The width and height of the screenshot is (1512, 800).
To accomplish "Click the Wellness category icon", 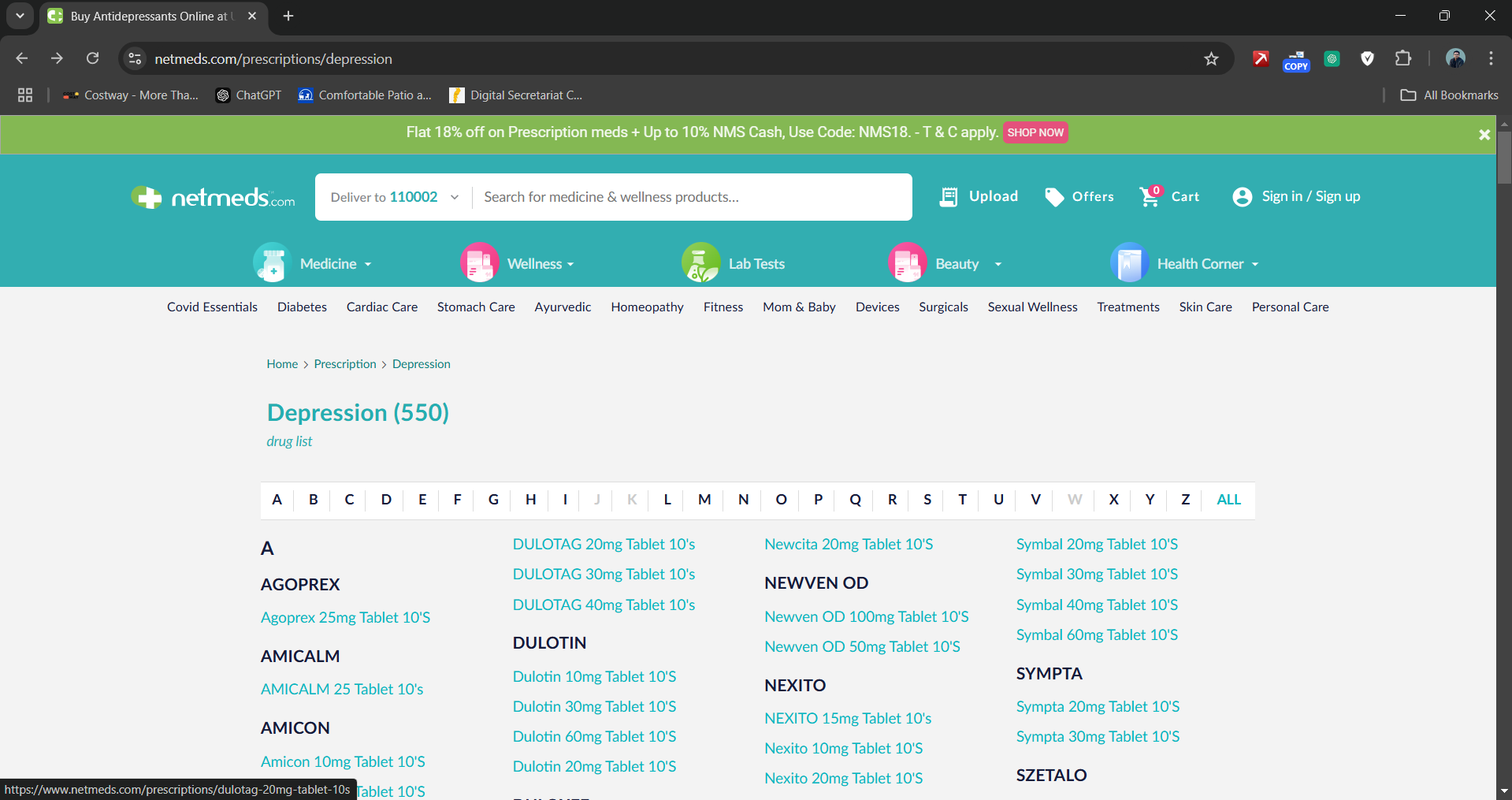I will click(x=480, y=262).
